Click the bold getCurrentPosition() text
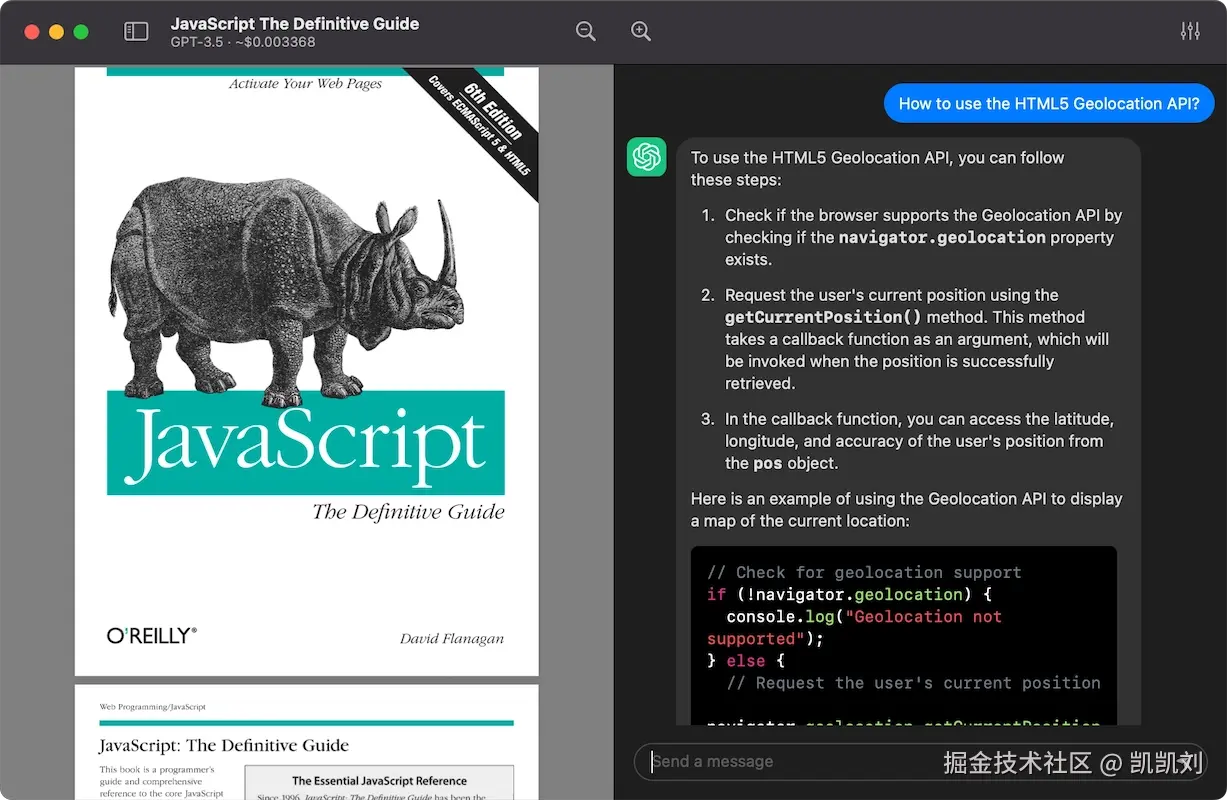1227x800 pixels. [823, 317]
